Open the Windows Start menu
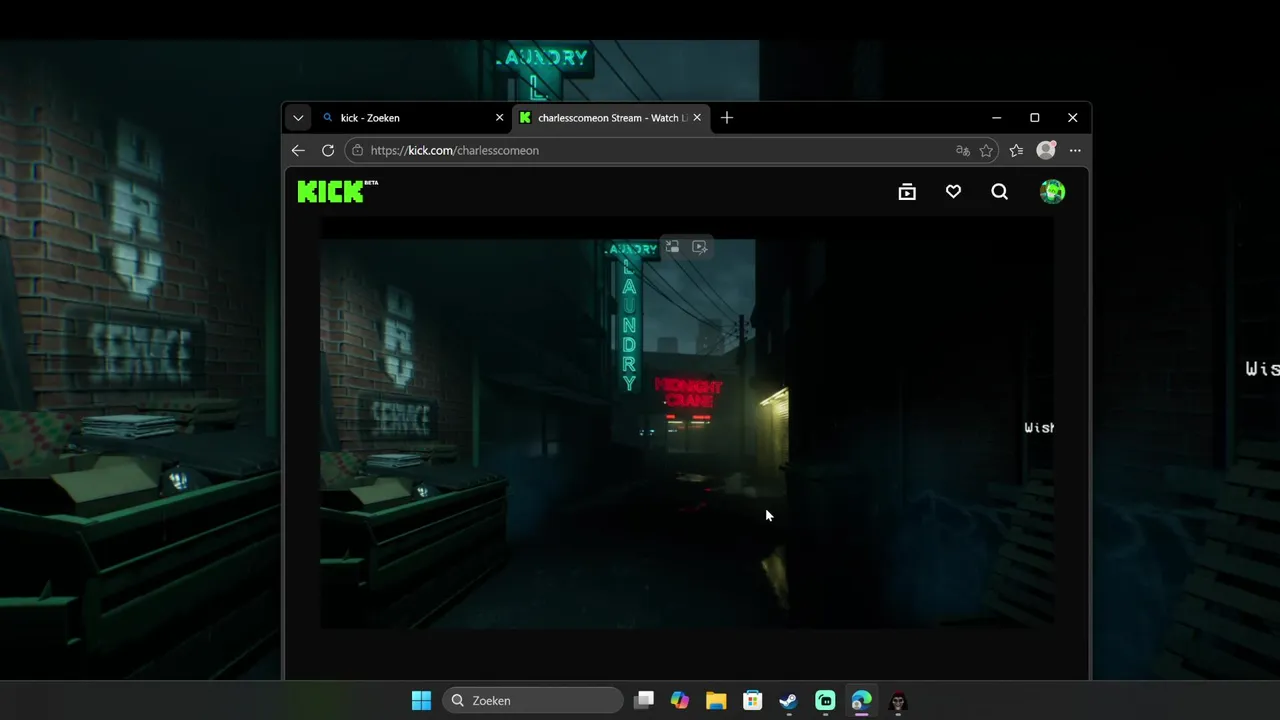1280x720 pixels. pyautogui.click(x=421, y=700)
